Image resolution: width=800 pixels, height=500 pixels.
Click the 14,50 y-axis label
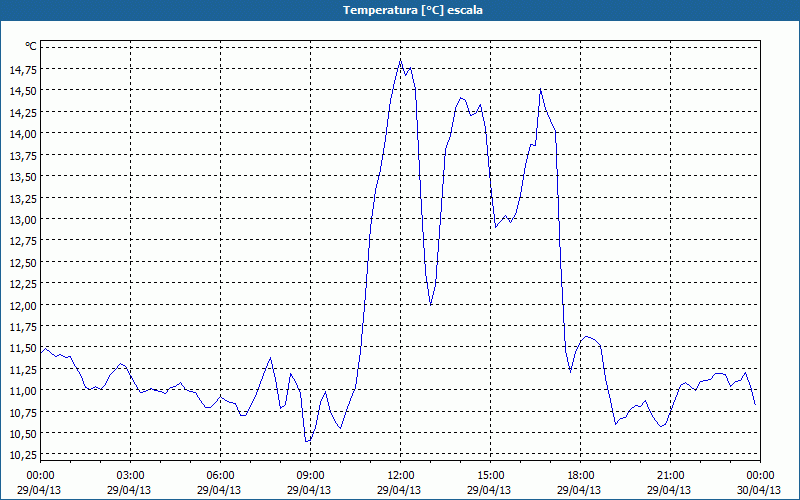coord(22,91)
